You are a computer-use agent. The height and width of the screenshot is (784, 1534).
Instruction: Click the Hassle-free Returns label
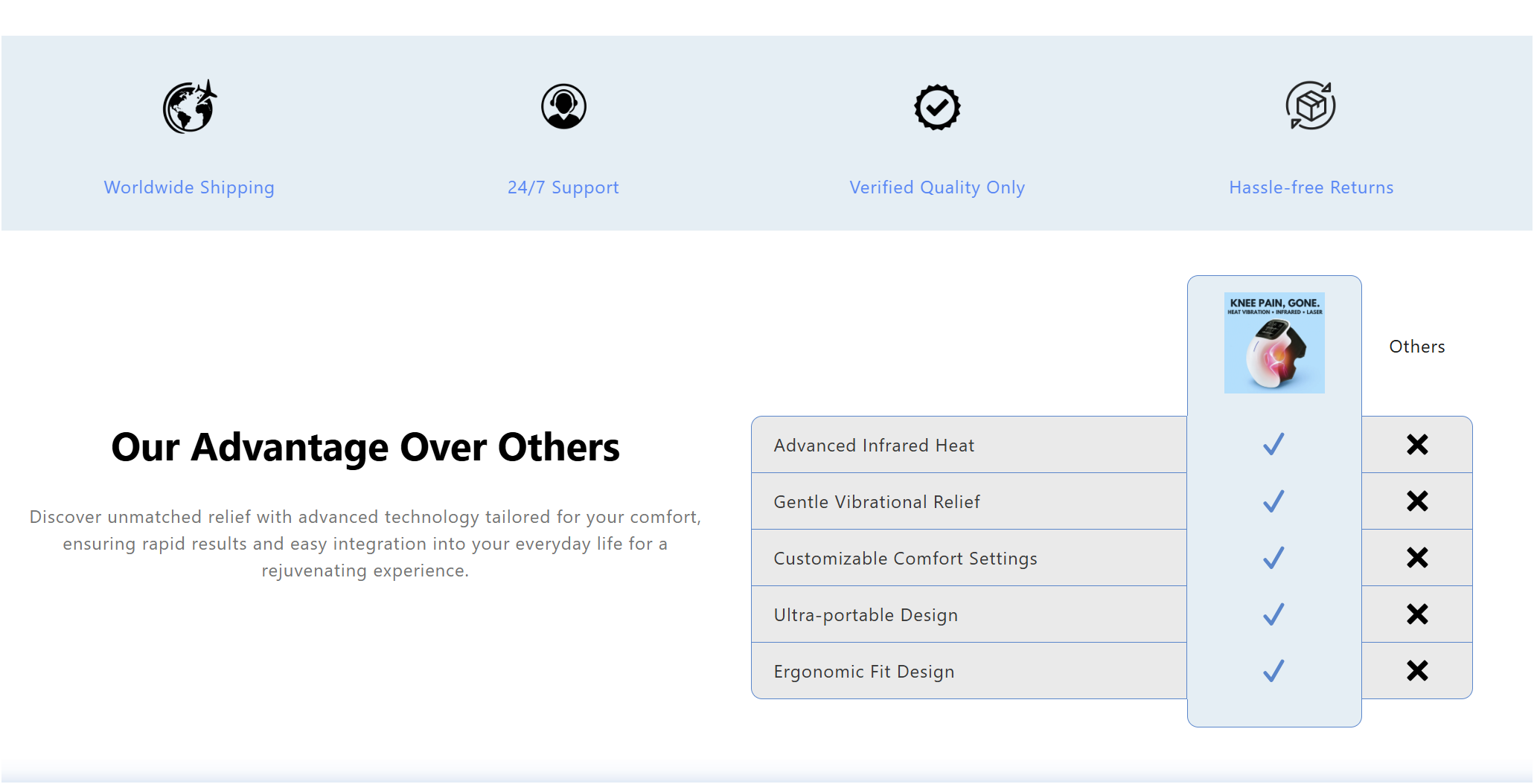pyautogui.click(x=1311, y=187)
